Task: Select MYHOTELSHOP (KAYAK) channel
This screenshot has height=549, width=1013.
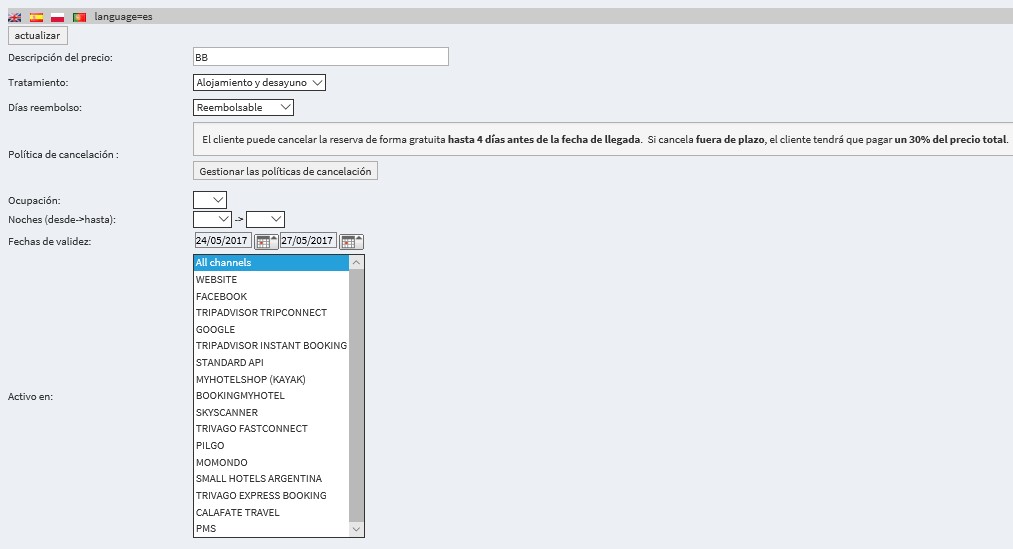Action: pyautogui.click(x=271, y=379)
